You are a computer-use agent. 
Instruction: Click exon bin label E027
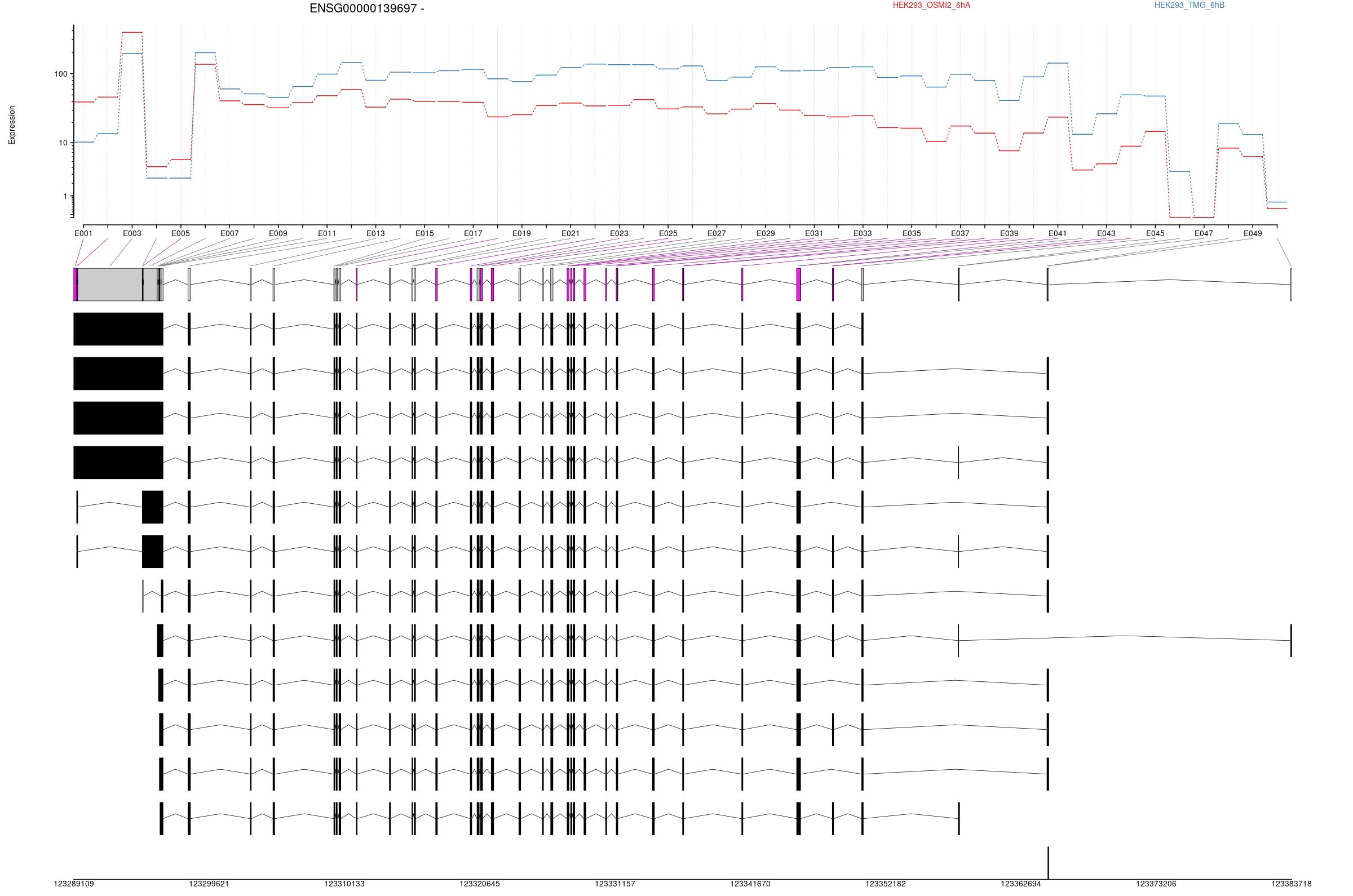716,234
